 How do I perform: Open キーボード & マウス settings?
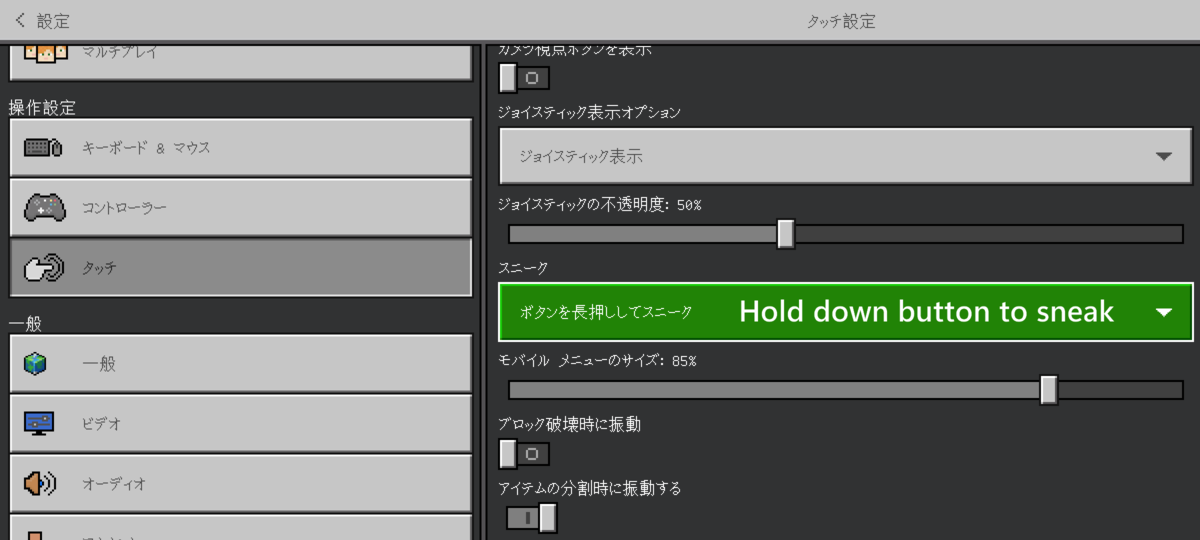[x=240, y=148]
